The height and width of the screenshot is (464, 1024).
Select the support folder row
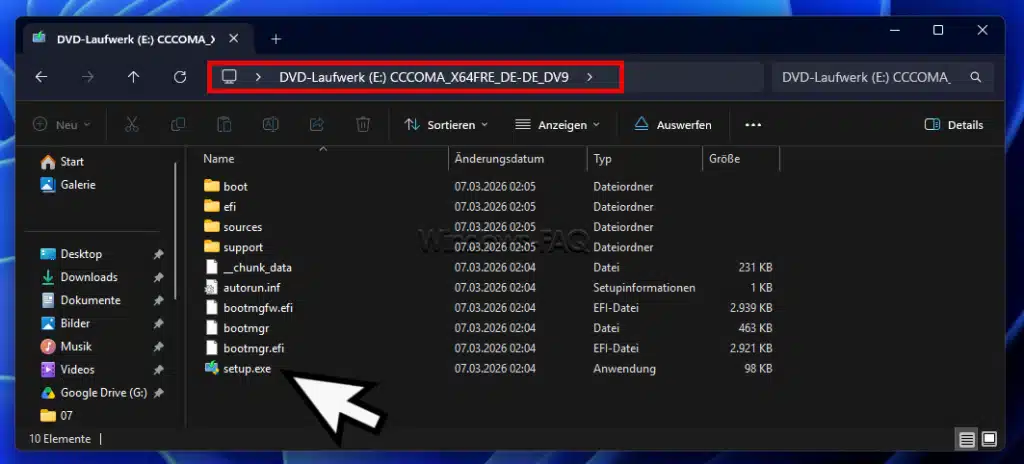click(488, 247)
